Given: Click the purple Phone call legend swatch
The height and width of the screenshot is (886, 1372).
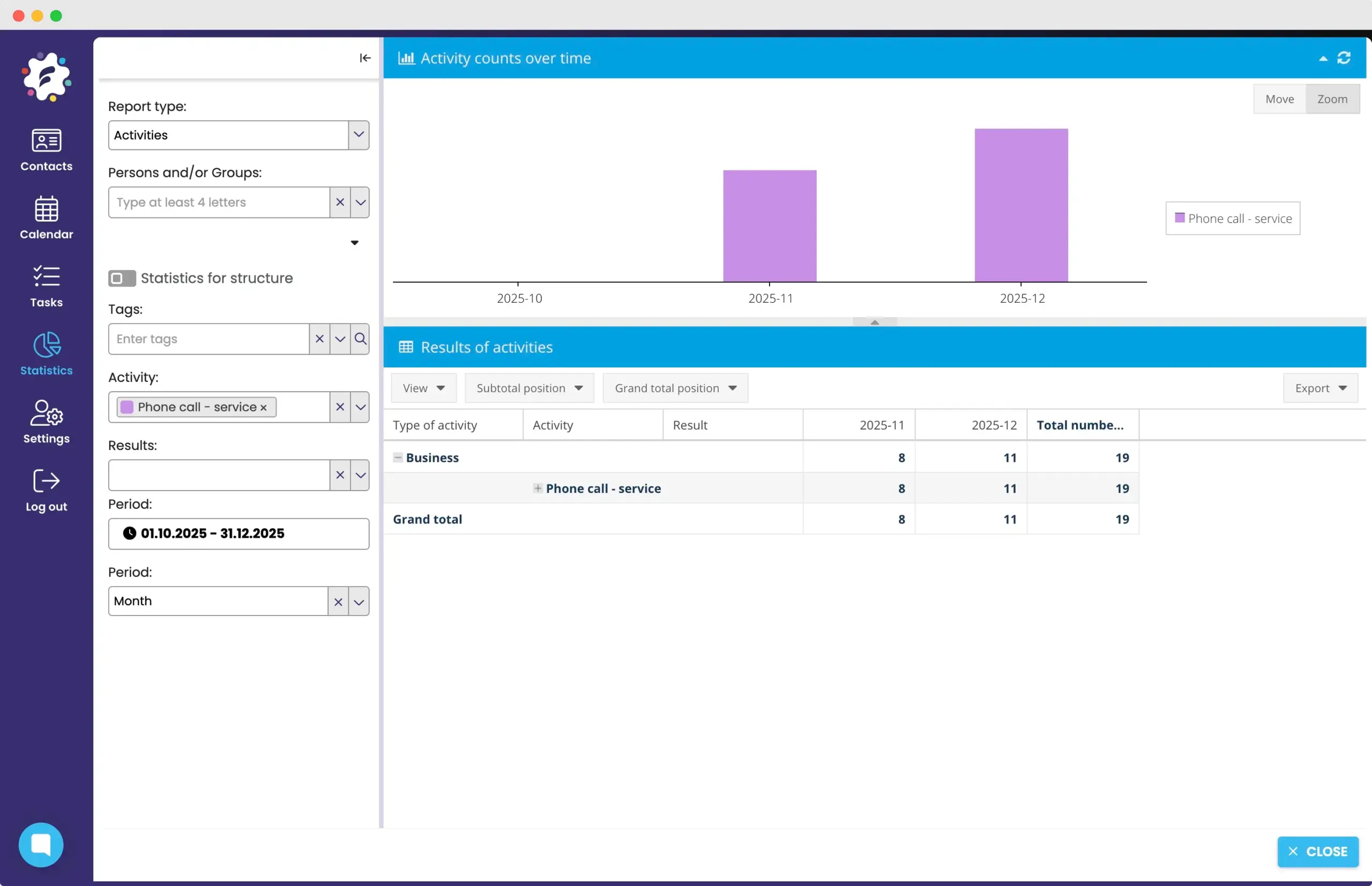Looking at the screenshot, I should (1179, 218).
